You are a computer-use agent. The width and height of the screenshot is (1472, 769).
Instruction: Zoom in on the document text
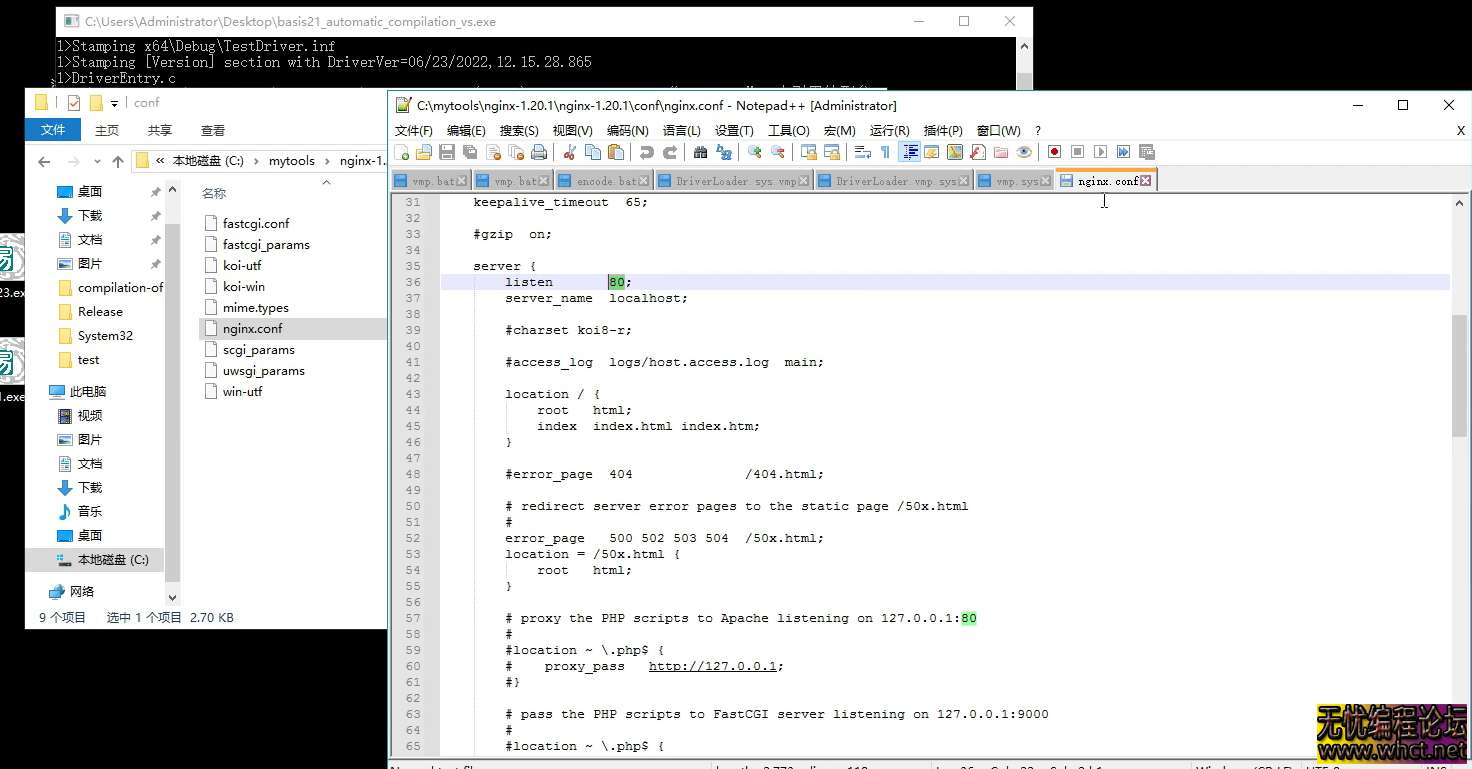tap(753, 151)
